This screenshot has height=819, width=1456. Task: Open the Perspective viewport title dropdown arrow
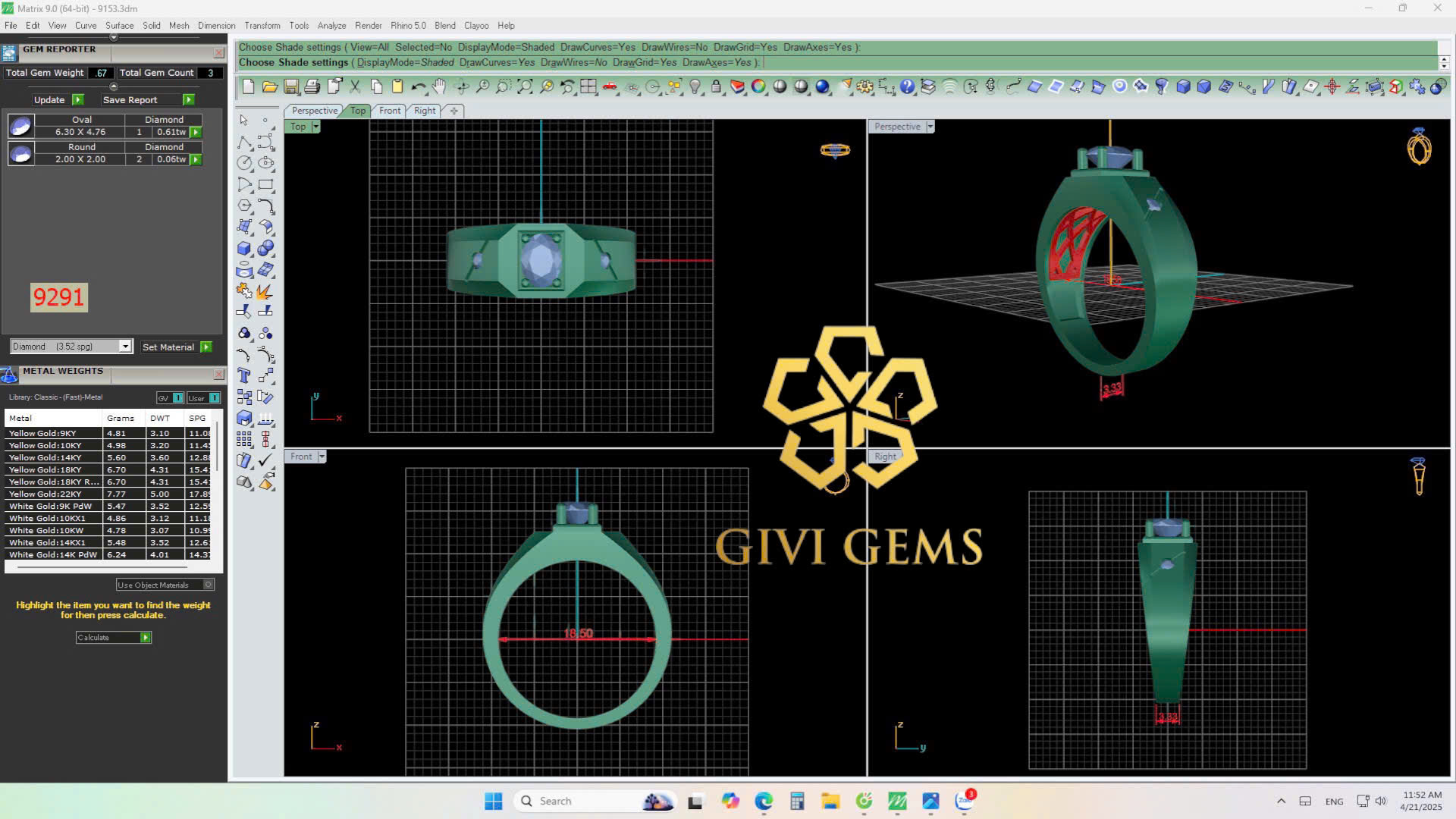[930, 127]
